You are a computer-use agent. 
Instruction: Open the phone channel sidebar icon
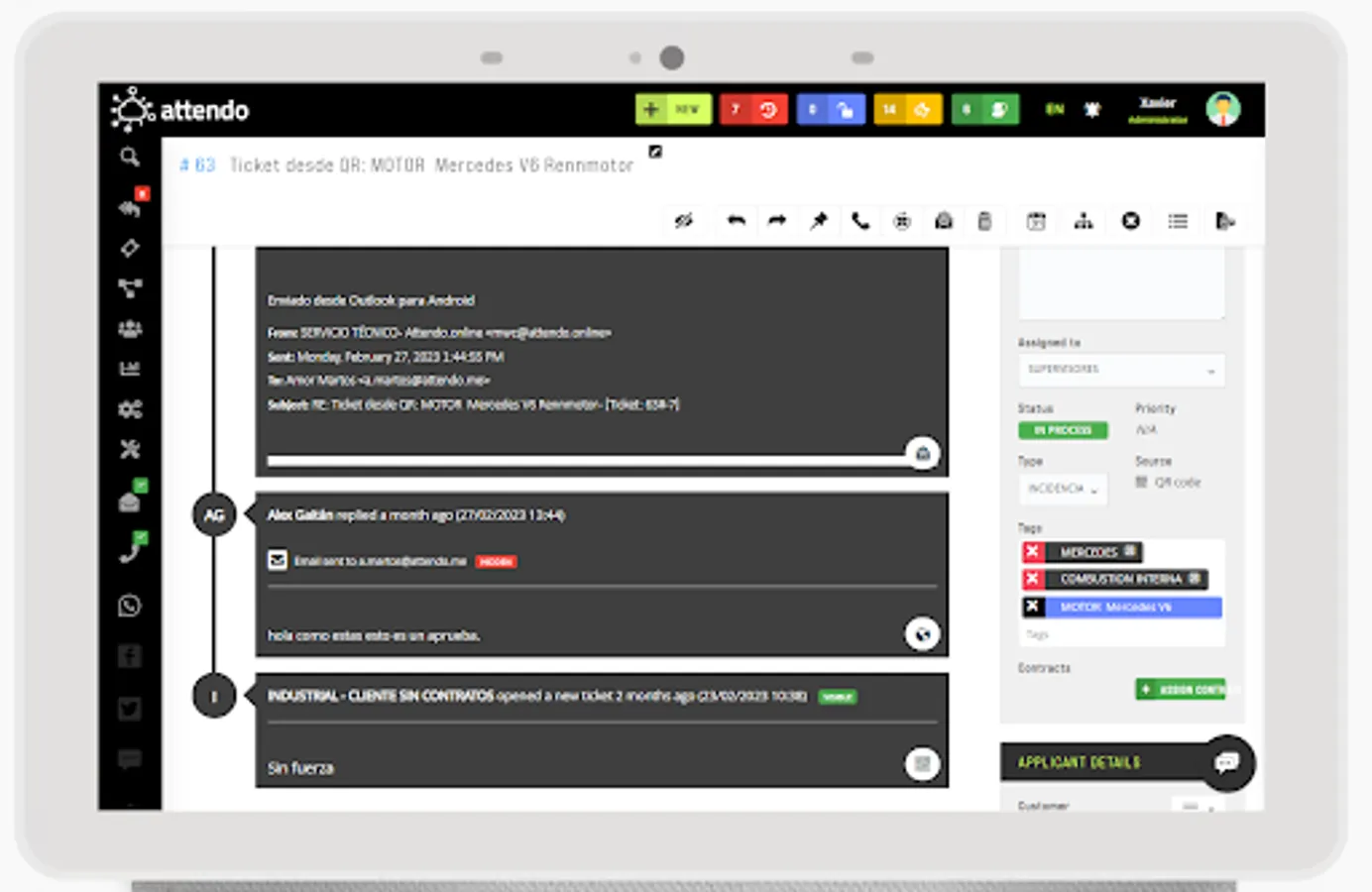pos(131,552)
